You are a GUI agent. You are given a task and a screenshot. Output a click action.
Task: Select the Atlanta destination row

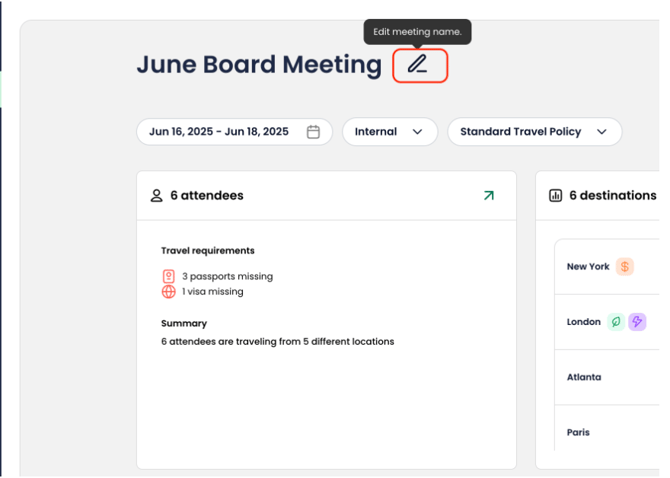pyautogui.click(x=607, y=377)
